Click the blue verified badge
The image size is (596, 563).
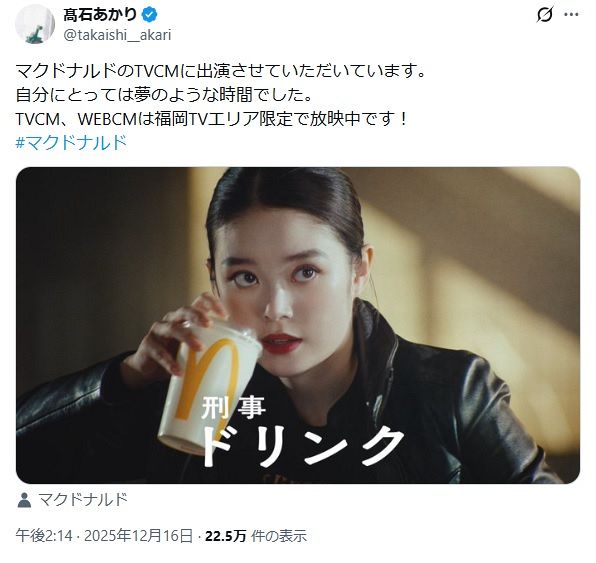click(149, 15)
